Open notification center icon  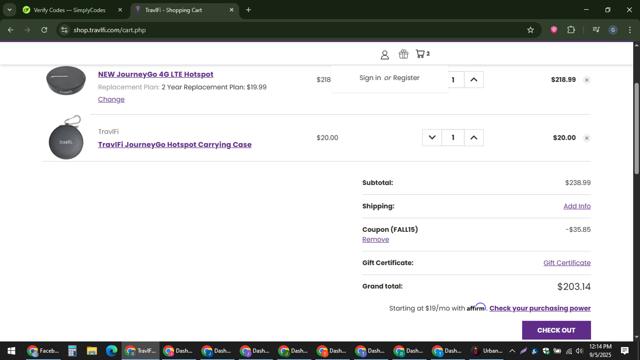tap(624, 351)
